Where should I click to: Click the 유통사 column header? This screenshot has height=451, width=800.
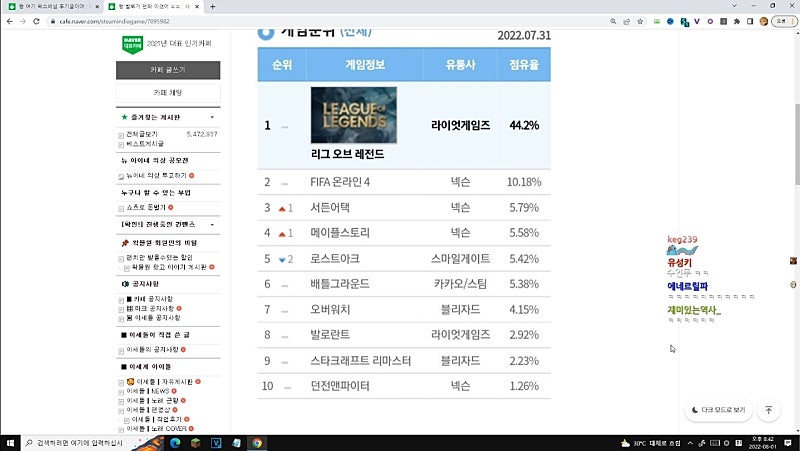[x=460, y=65]
